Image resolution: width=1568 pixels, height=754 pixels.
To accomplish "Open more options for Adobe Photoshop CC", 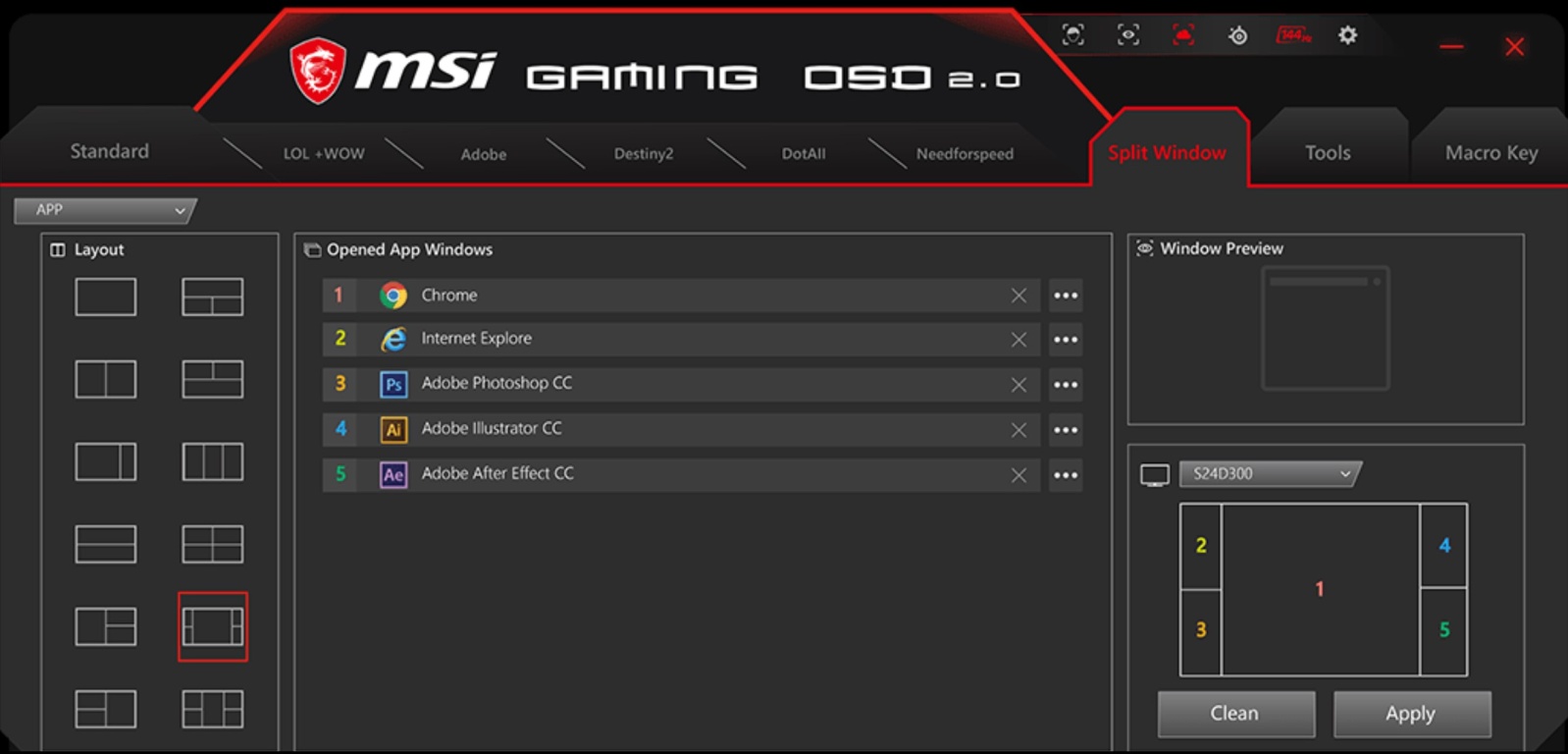I will coord(1066,385).
